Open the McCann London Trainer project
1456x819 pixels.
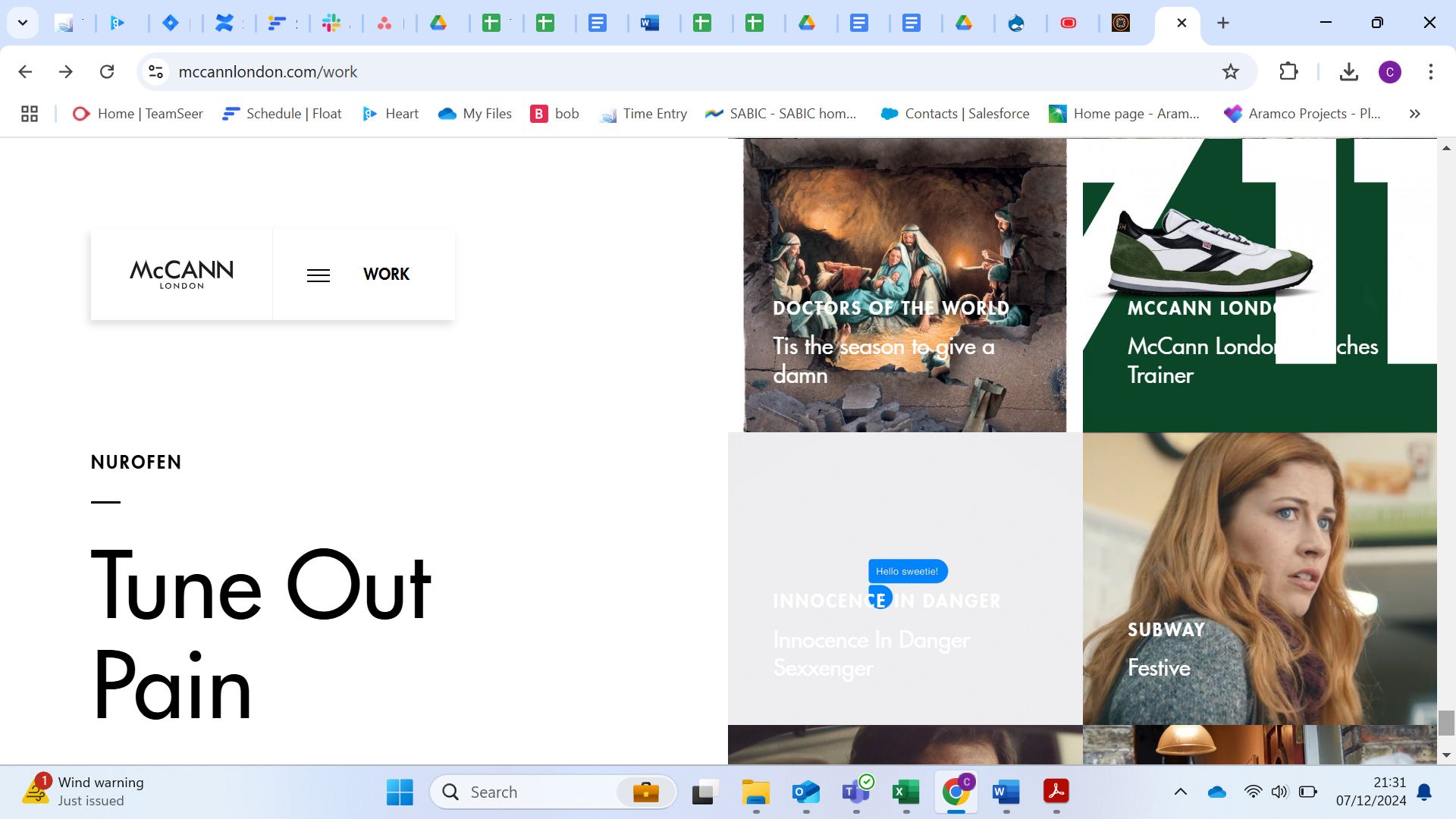coord(1260,285)
